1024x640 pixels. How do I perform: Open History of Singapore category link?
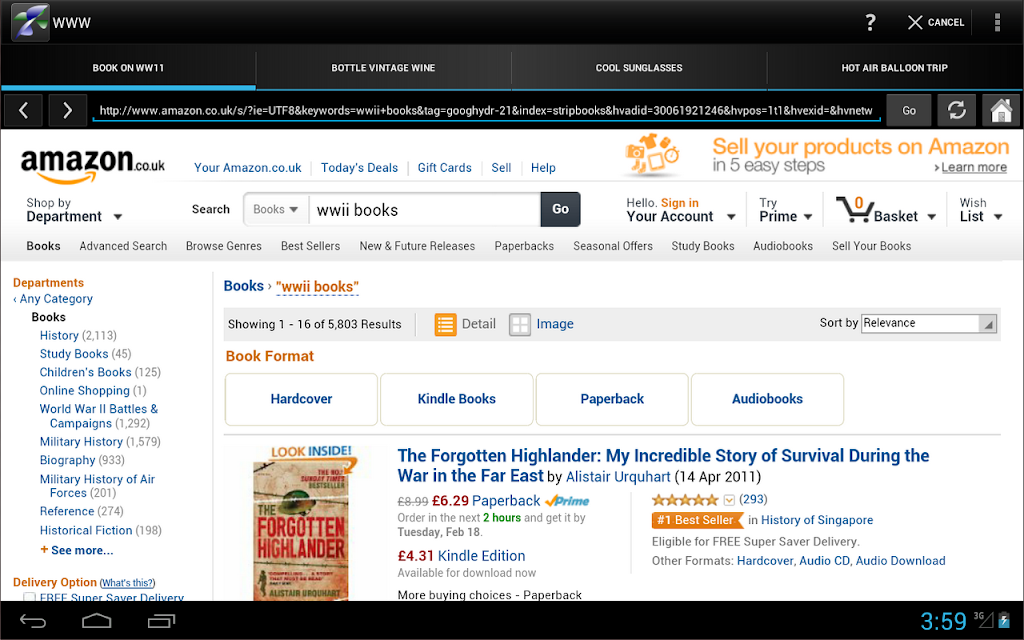pyautogui.click(x=817, y=520)
